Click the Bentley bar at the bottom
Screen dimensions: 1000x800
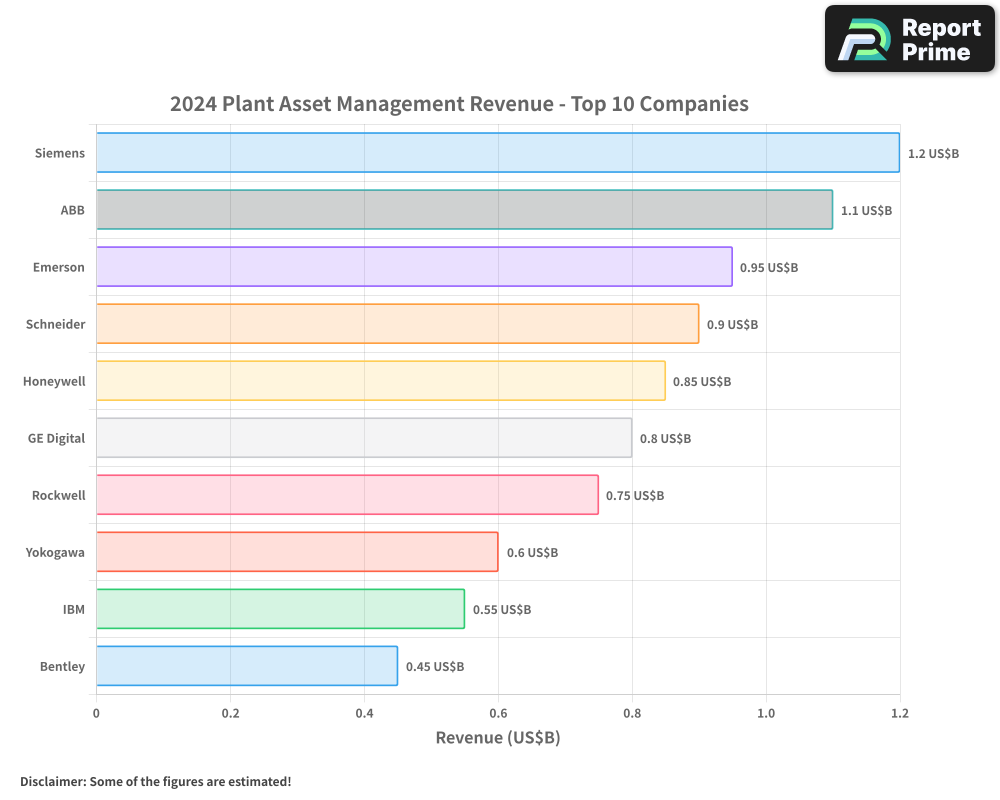click(x=246, y=666)
